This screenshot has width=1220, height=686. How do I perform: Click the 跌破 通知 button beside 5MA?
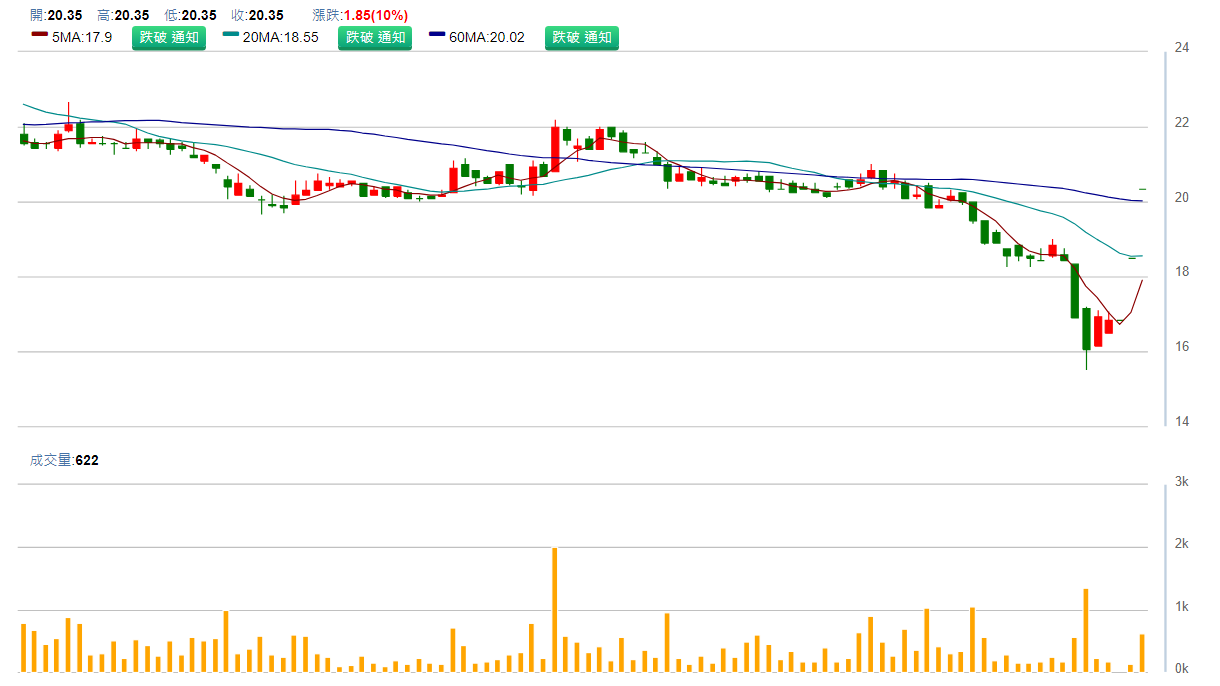169,38
